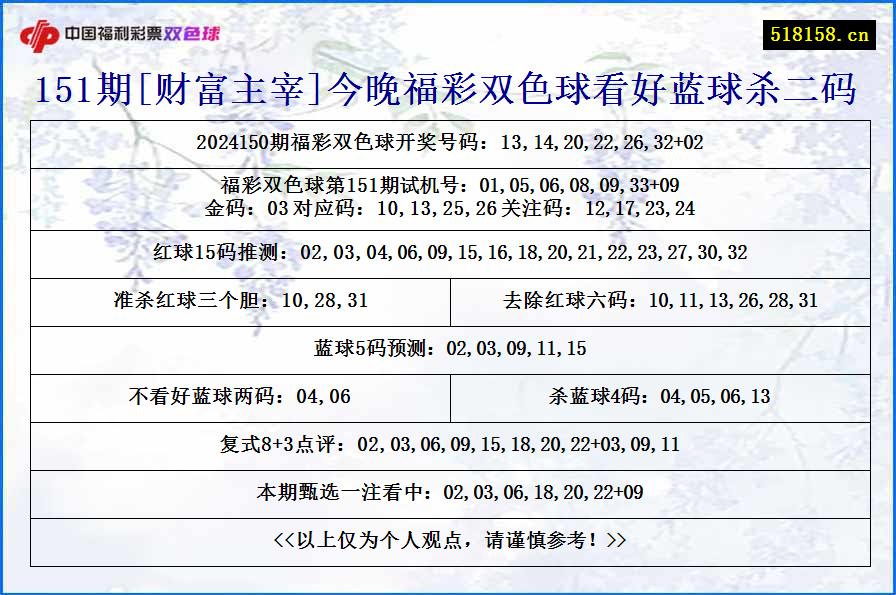Click the 准杀红球三个胆 cell

tap(240, 299)
